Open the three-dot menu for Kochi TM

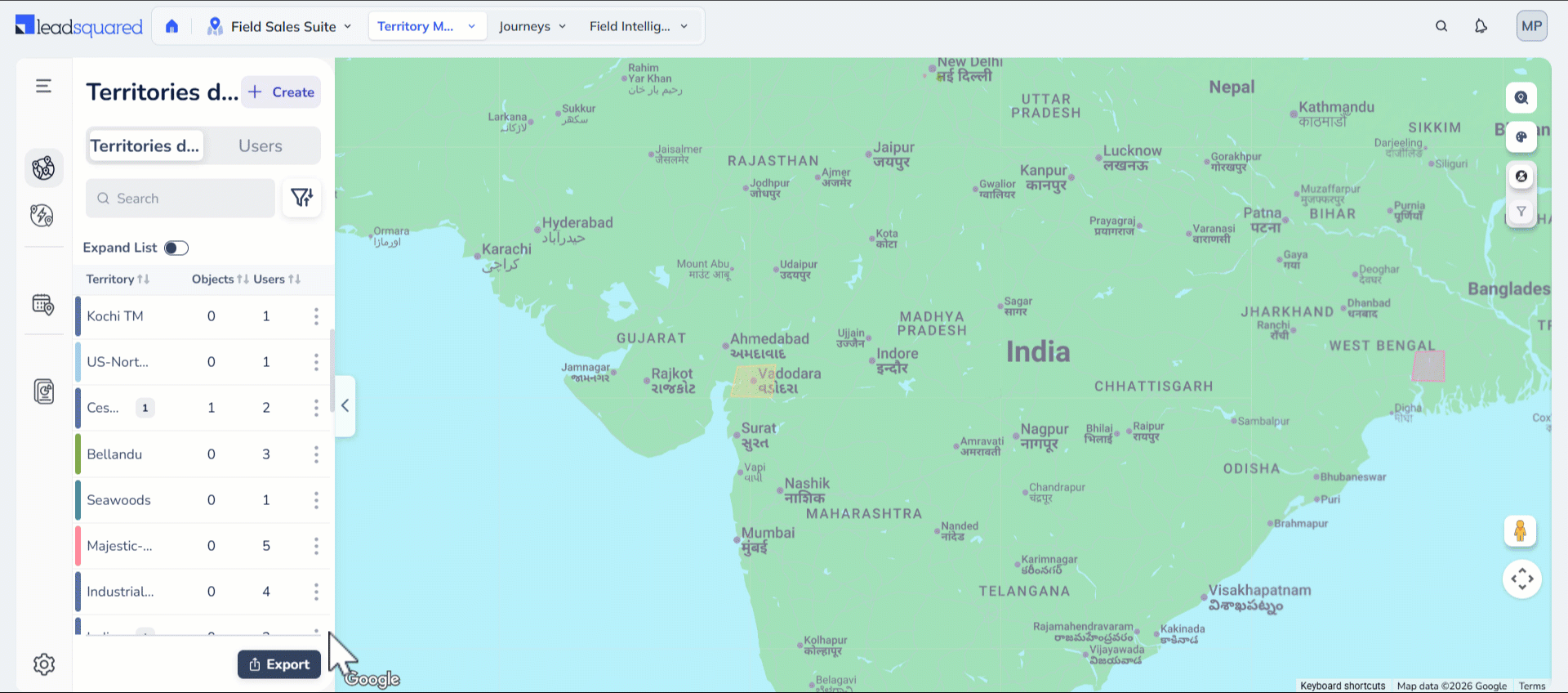point(316,316)
